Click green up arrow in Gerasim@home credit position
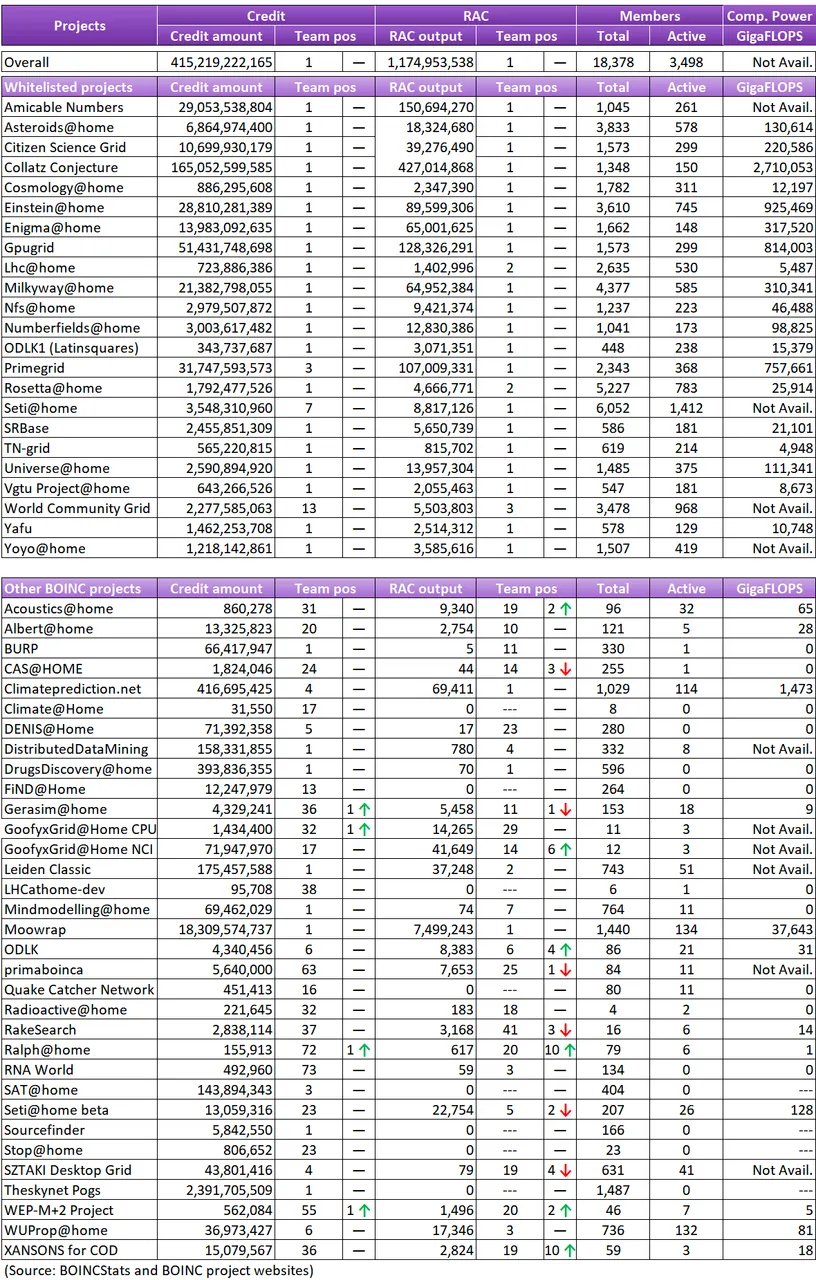 point(365,809)
